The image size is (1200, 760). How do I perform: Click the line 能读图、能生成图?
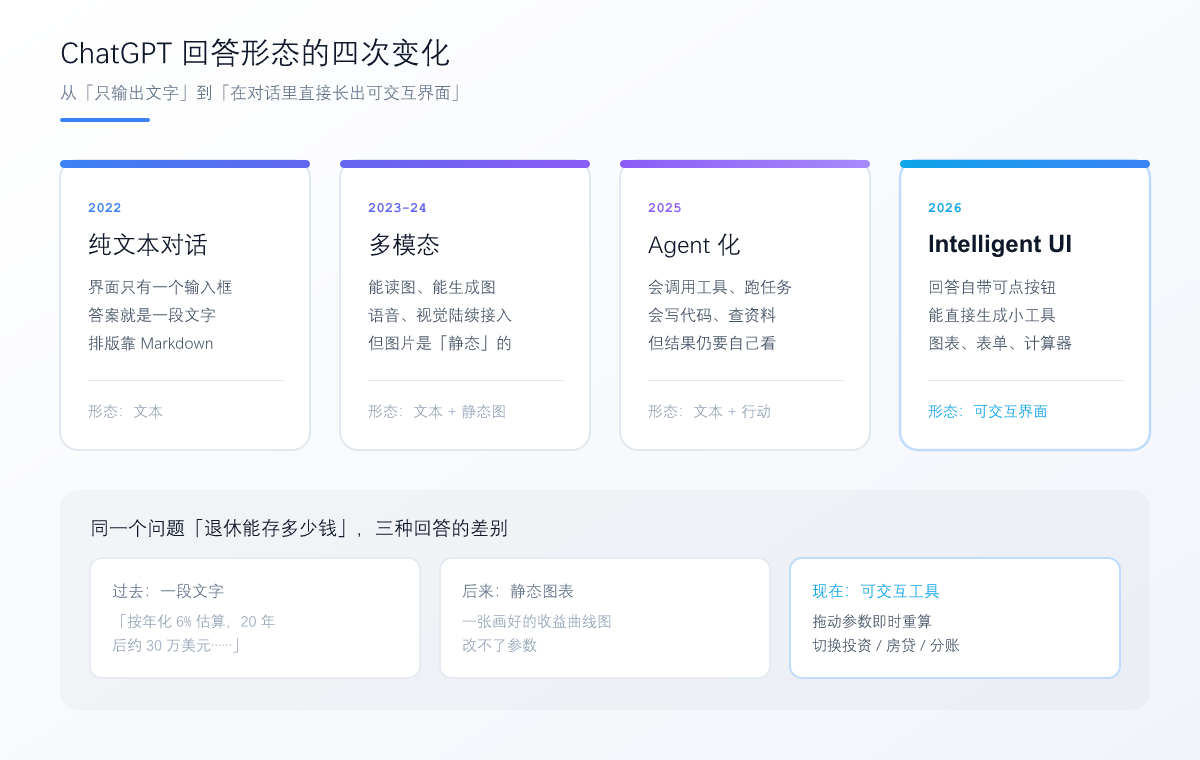pos(432,287)
